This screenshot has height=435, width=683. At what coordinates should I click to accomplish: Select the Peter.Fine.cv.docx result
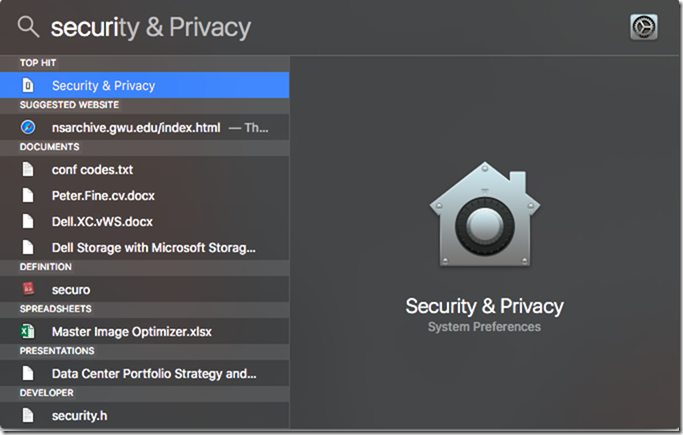click(145, 196)
